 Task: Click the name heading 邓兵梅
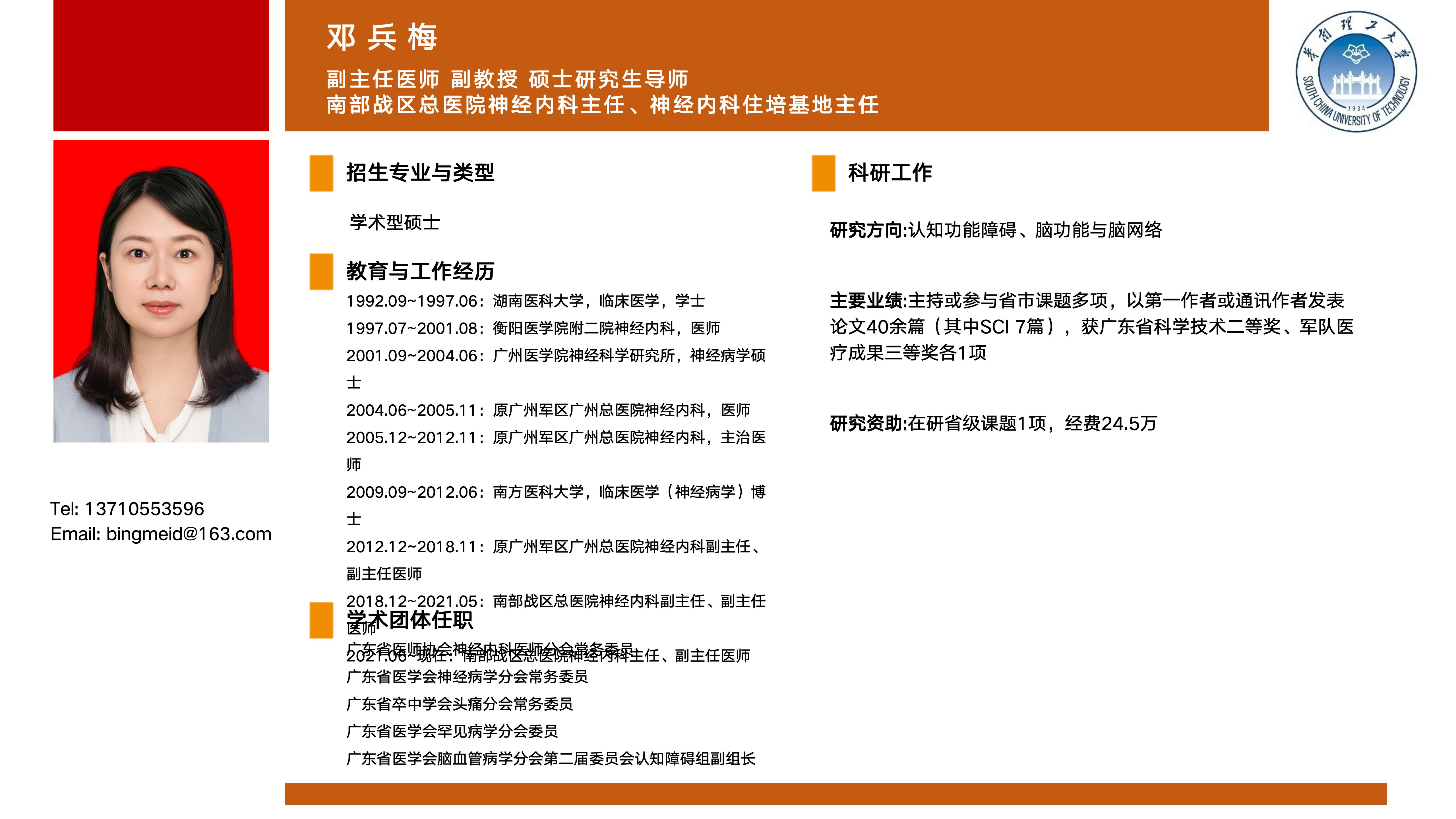[x=382, y=38]
